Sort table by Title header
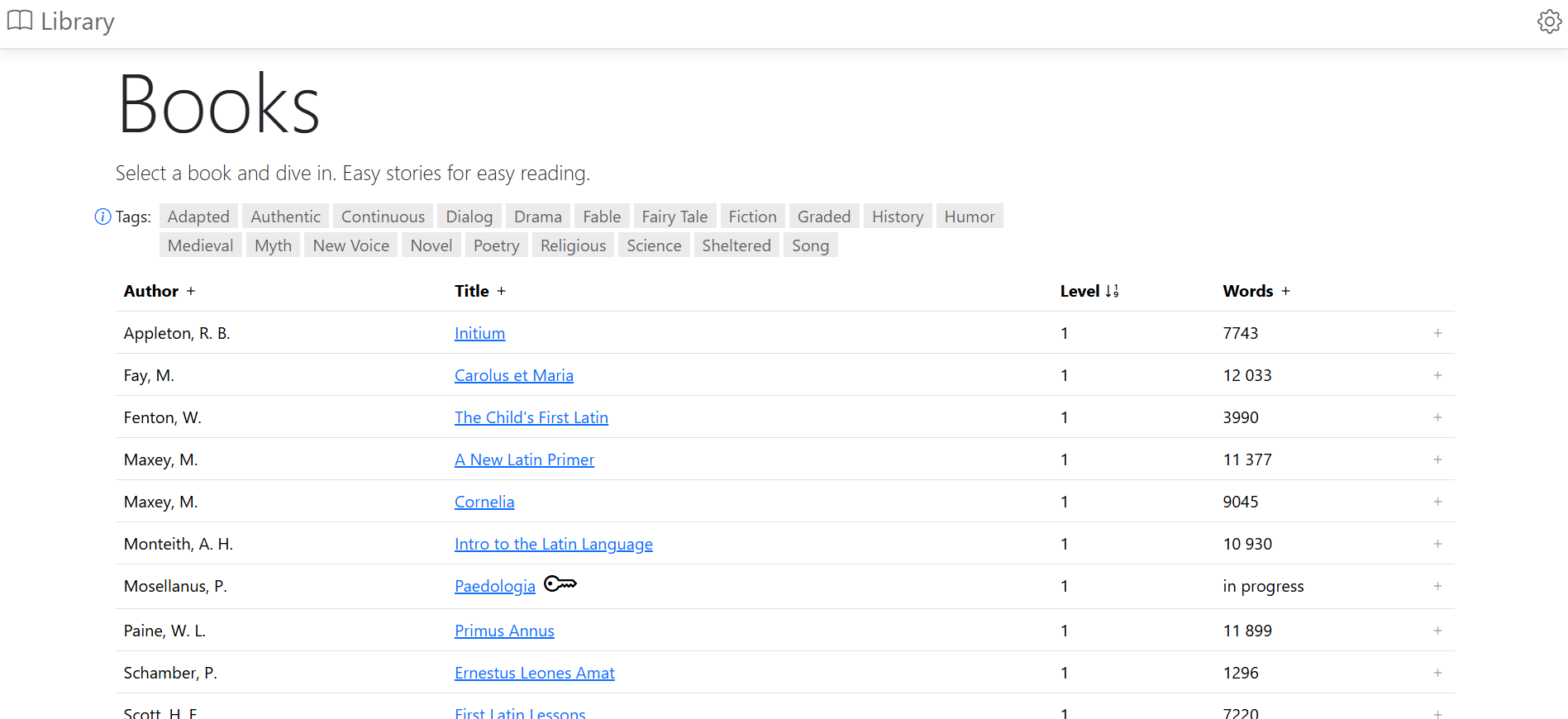Image resolution: width=1568 pixels, height=719 pixels. pos(472,291)
